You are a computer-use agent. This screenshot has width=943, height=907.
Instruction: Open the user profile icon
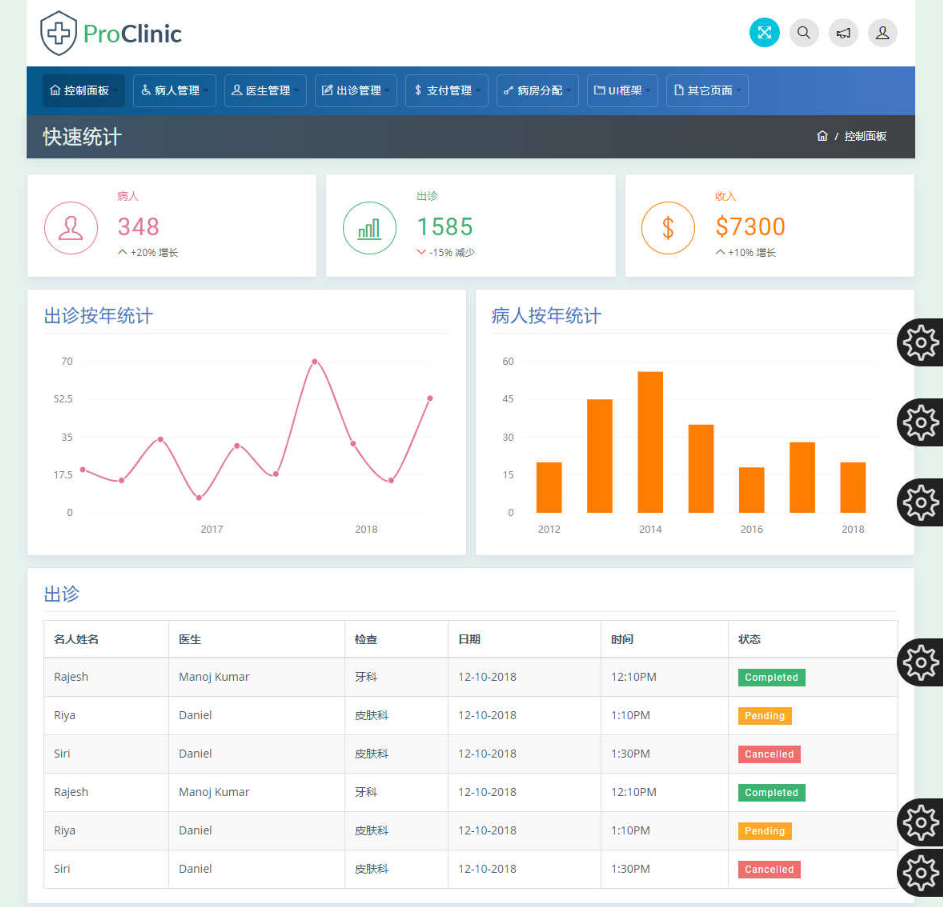882,32
